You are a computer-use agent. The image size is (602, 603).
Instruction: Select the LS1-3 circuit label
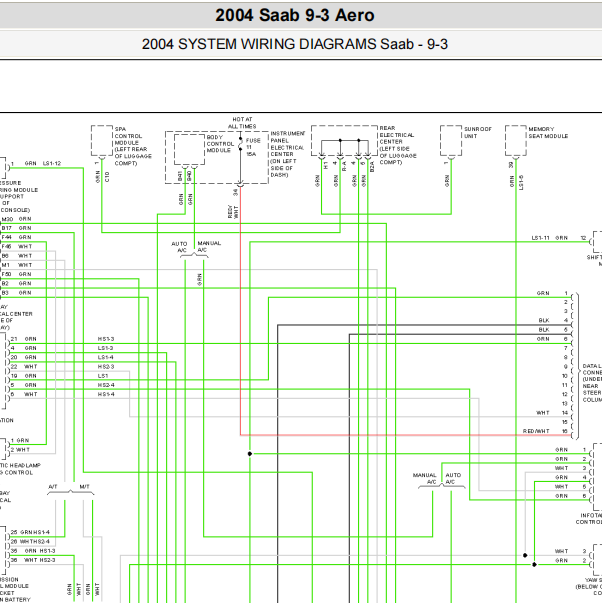coord(105,348)
